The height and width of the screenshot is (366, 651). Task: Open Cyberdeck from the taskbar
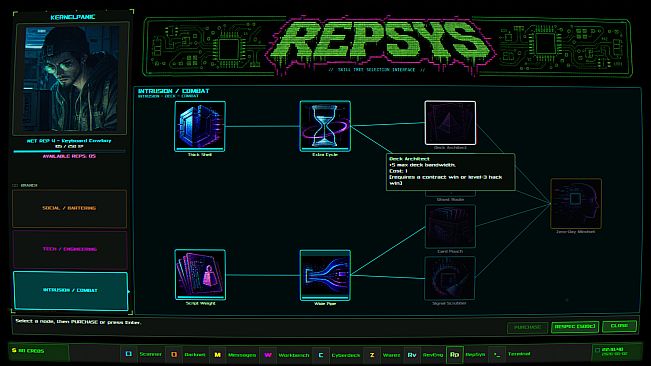click(x=338, y=354)
